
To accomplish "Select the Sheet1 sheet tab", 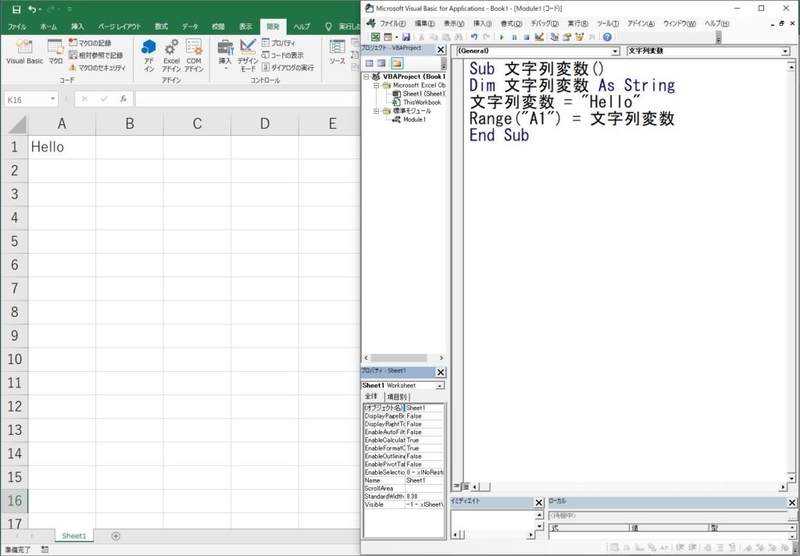I will tap(74, 536).
